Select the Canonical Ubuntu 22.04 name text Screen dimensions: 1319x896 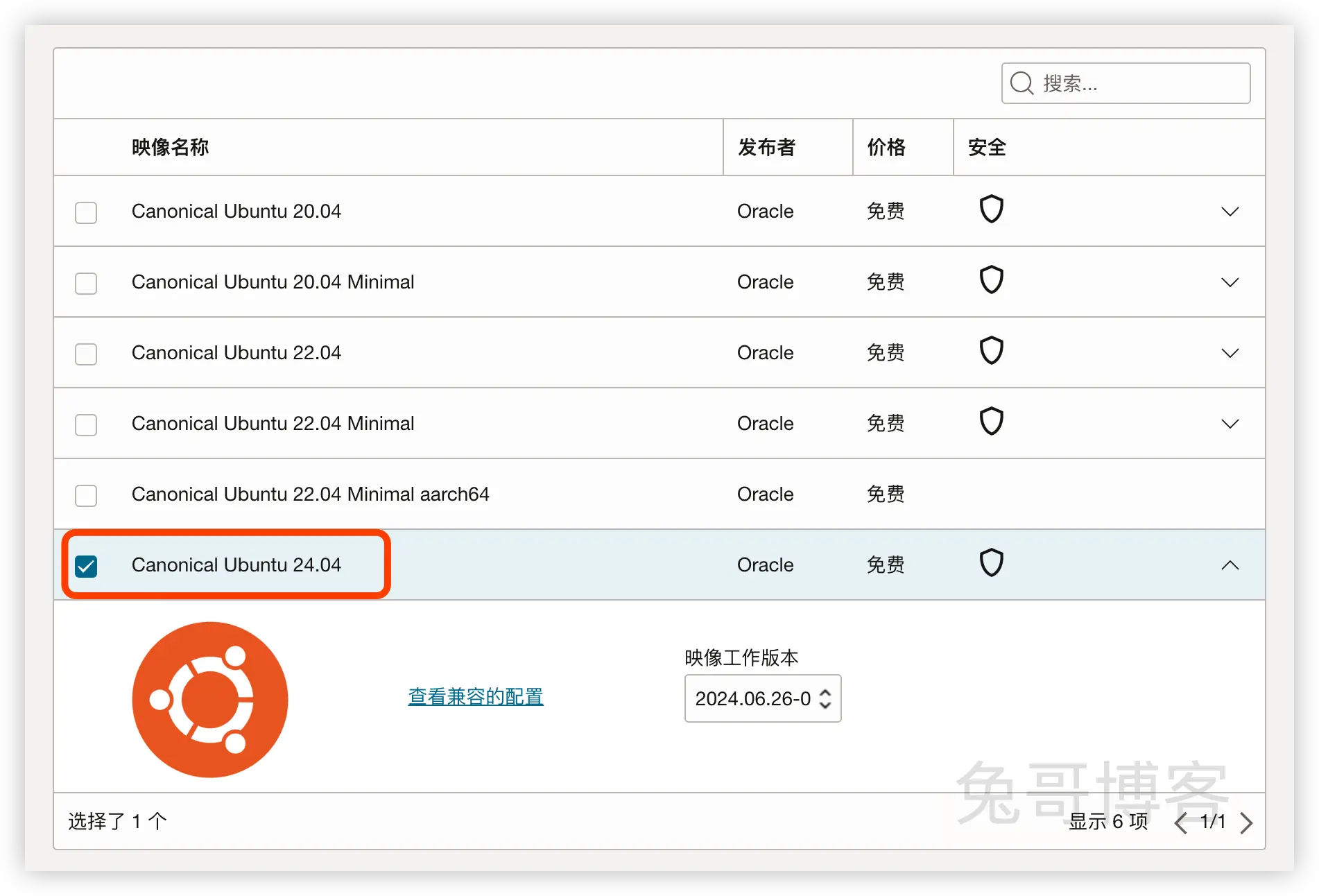point(236,353)
